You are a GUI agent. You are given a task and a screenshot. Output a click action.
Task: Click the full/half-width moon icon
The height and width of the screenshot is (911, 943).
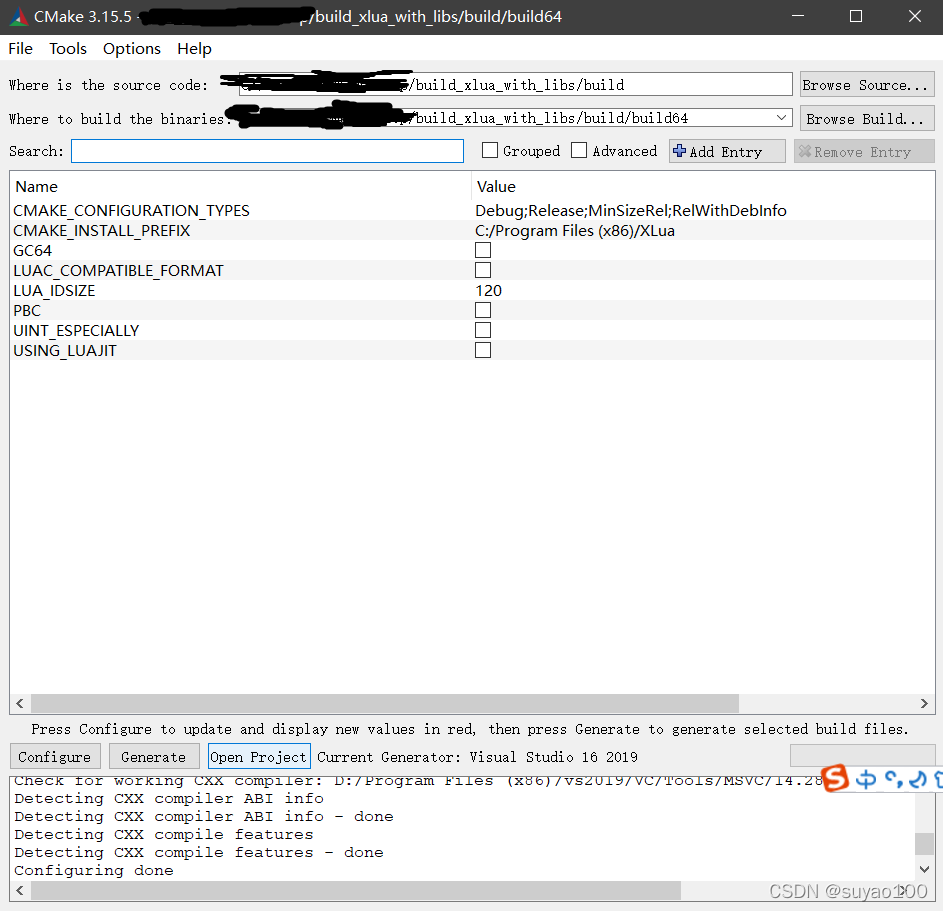pyautogui.click(x=918, y=779)
